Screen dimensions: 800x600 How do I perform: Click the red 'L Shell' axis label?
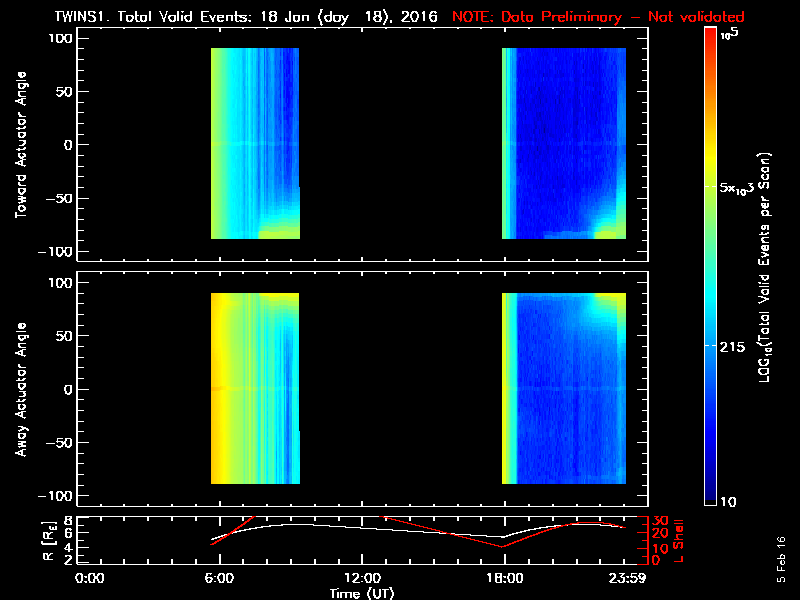tap(680, 540)
